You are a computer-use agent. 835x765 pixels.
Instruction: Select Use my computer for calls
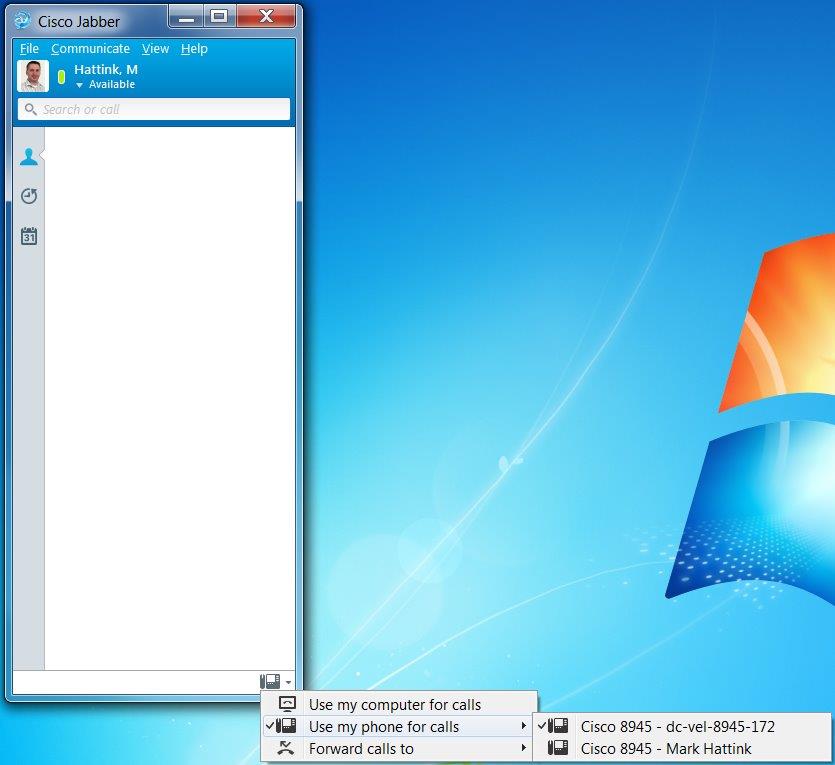click(x=399, y=704)
